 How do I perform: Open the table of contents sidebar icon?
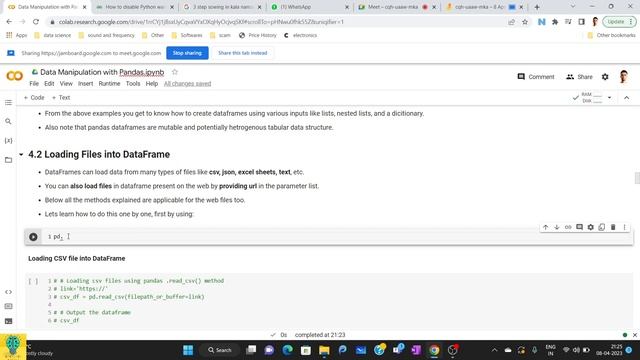8,102
